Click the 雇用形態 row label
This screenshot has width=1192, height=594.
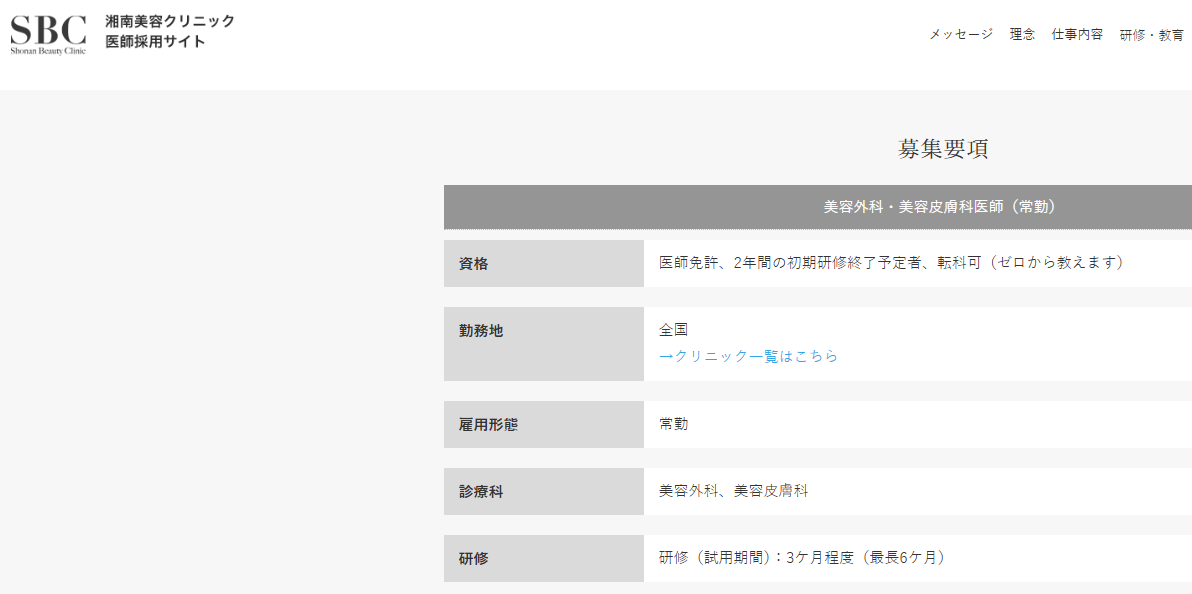pyautogui.click(x=544, y=424)
